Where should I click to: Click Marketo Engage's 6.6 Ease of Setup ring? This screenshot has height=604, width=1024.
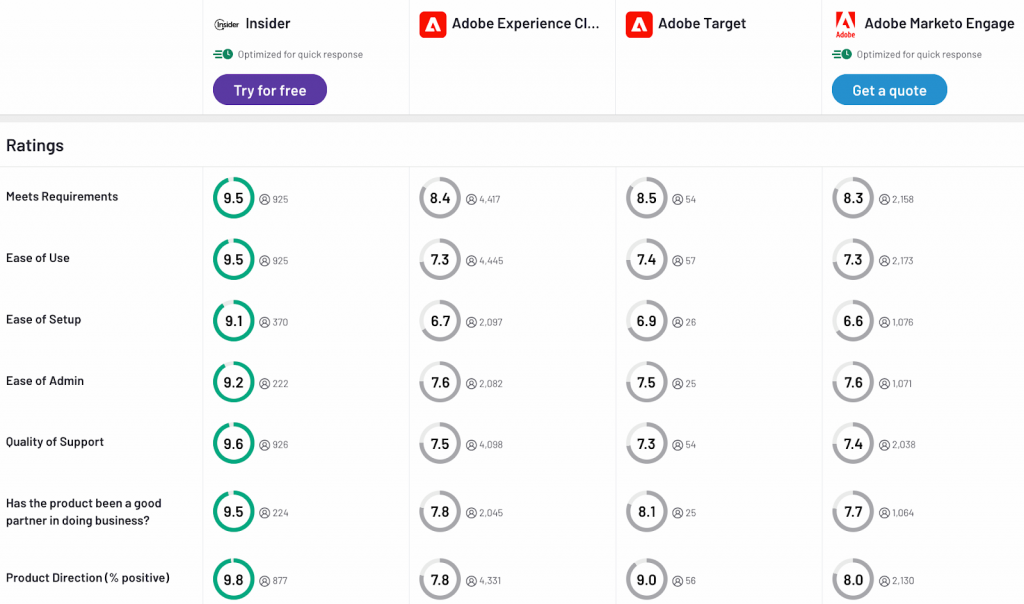853,321
